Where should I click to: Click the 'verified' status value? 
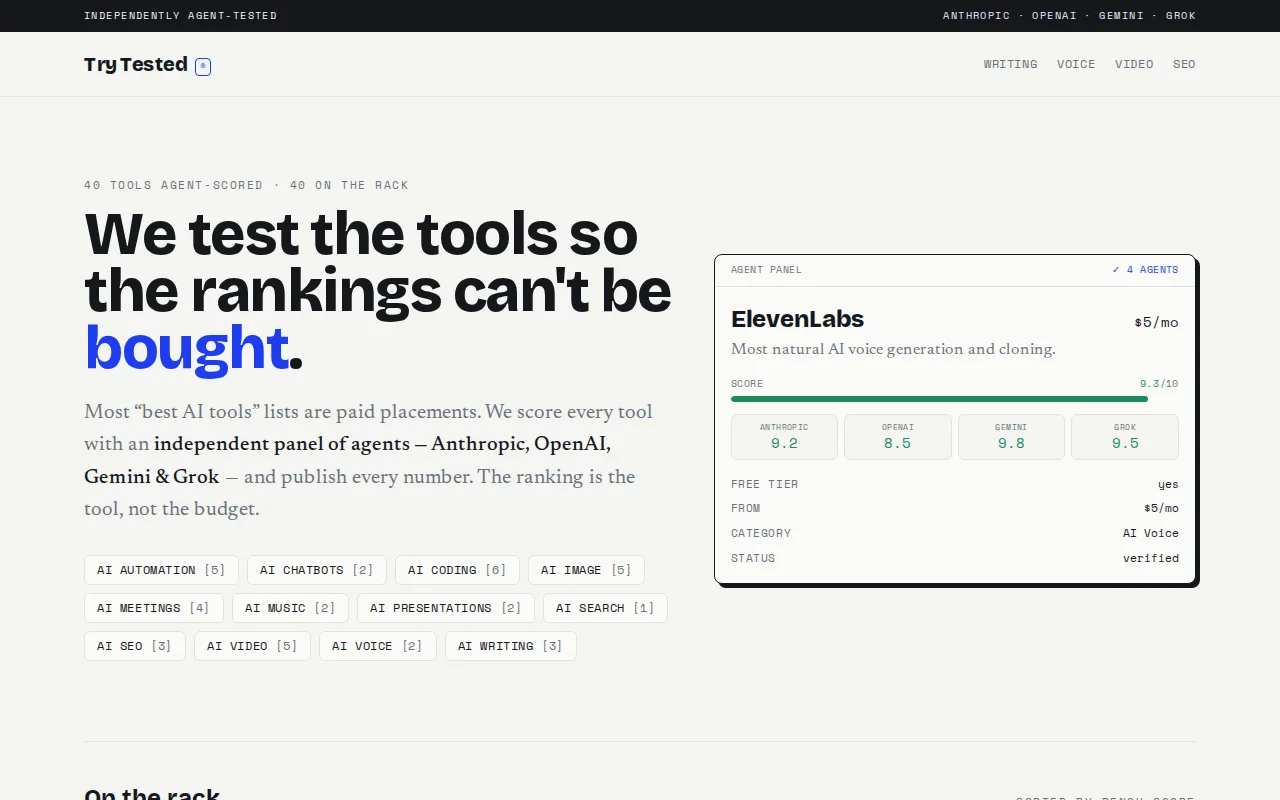click(1151, 558)
